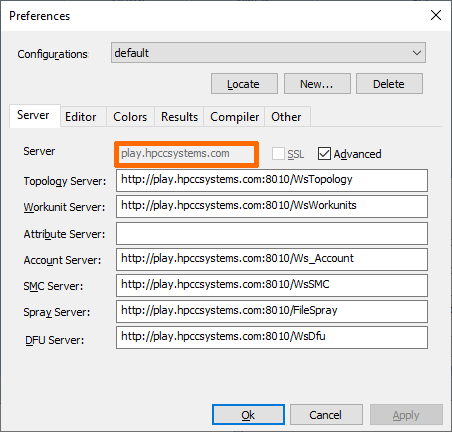Click into the Workunit Server field
Image resolution: width=452 pixels, height=432 pixels.
(x=272, y=206)
